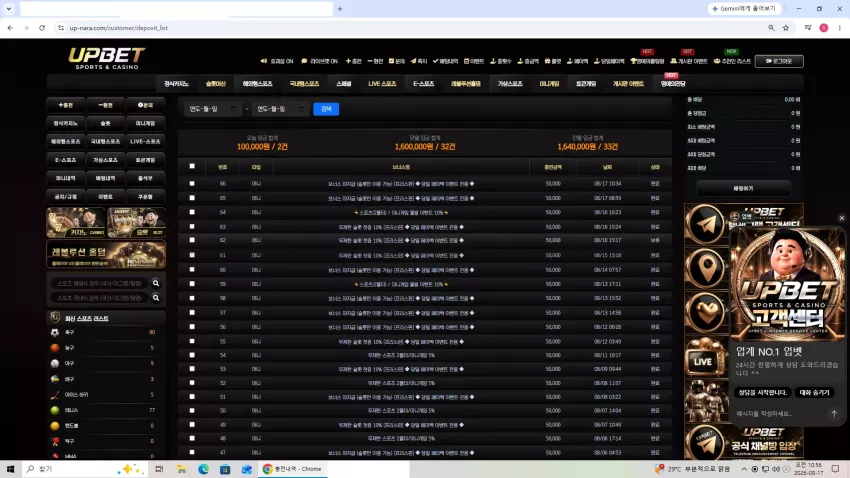
Task: Click the blue 검색 search button
Action: pos(326,109)
